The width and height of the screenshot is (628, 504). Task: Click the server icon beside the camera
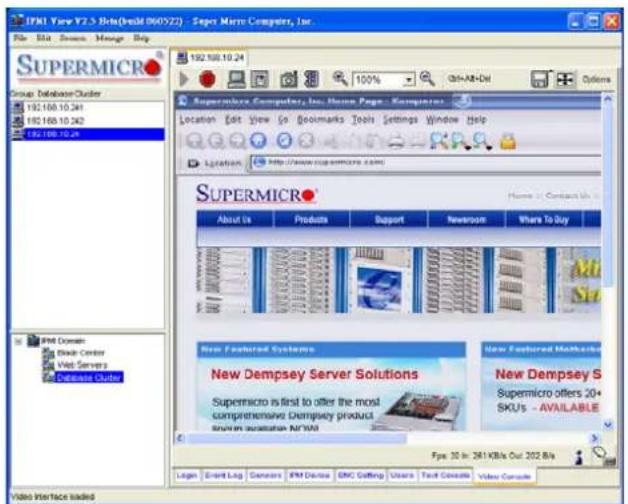[x=311, y=79]
